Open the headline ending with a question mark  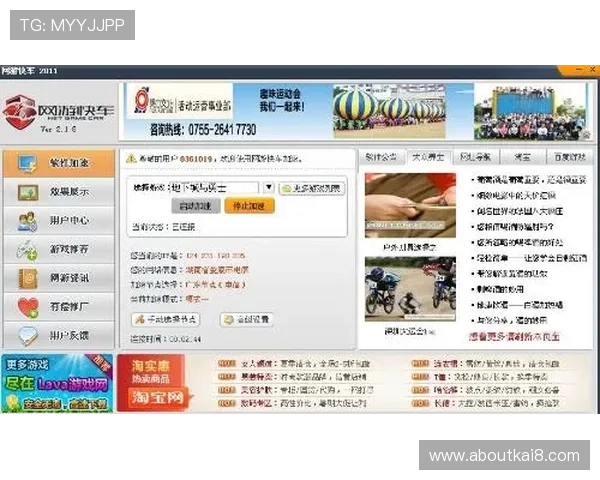pos(515,227)
